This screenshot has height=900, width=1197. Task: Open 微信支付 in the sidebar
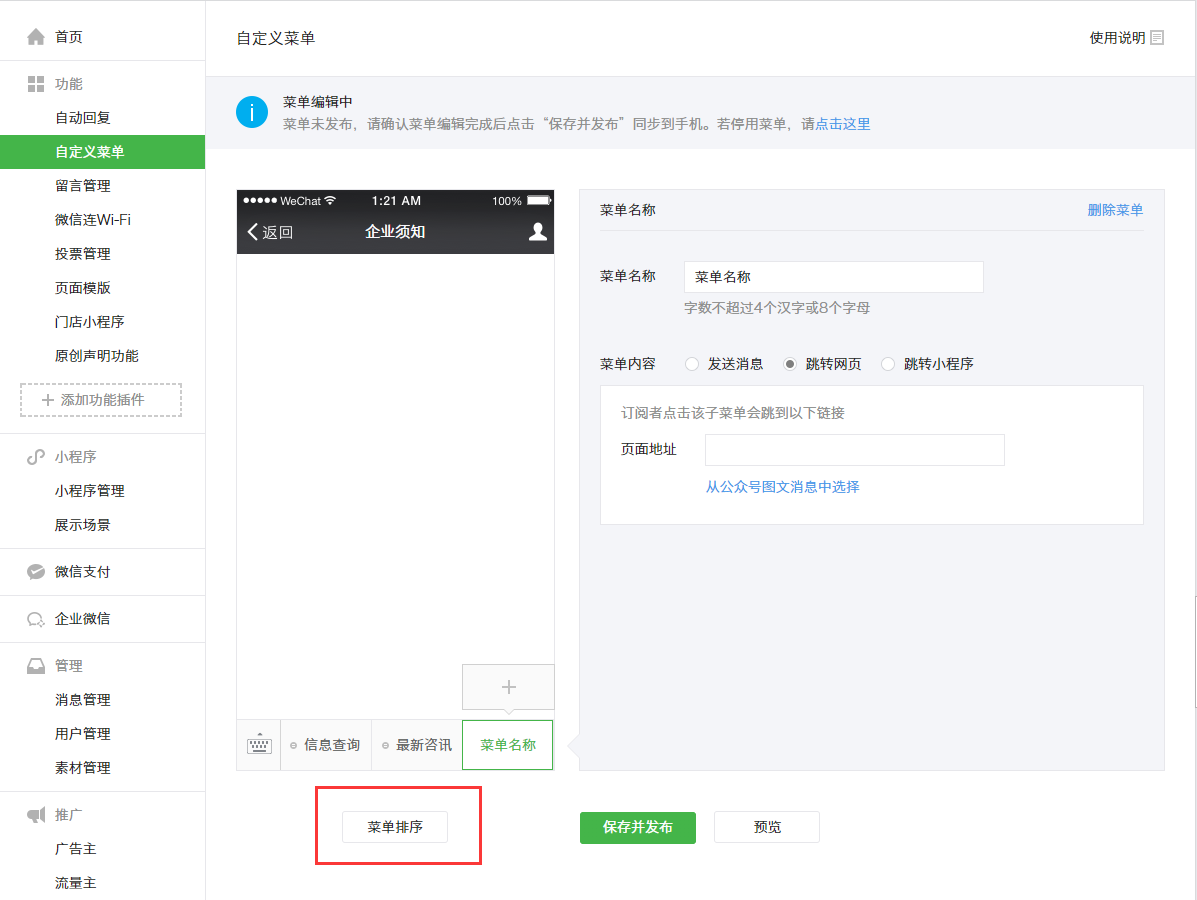pos(82,572)
